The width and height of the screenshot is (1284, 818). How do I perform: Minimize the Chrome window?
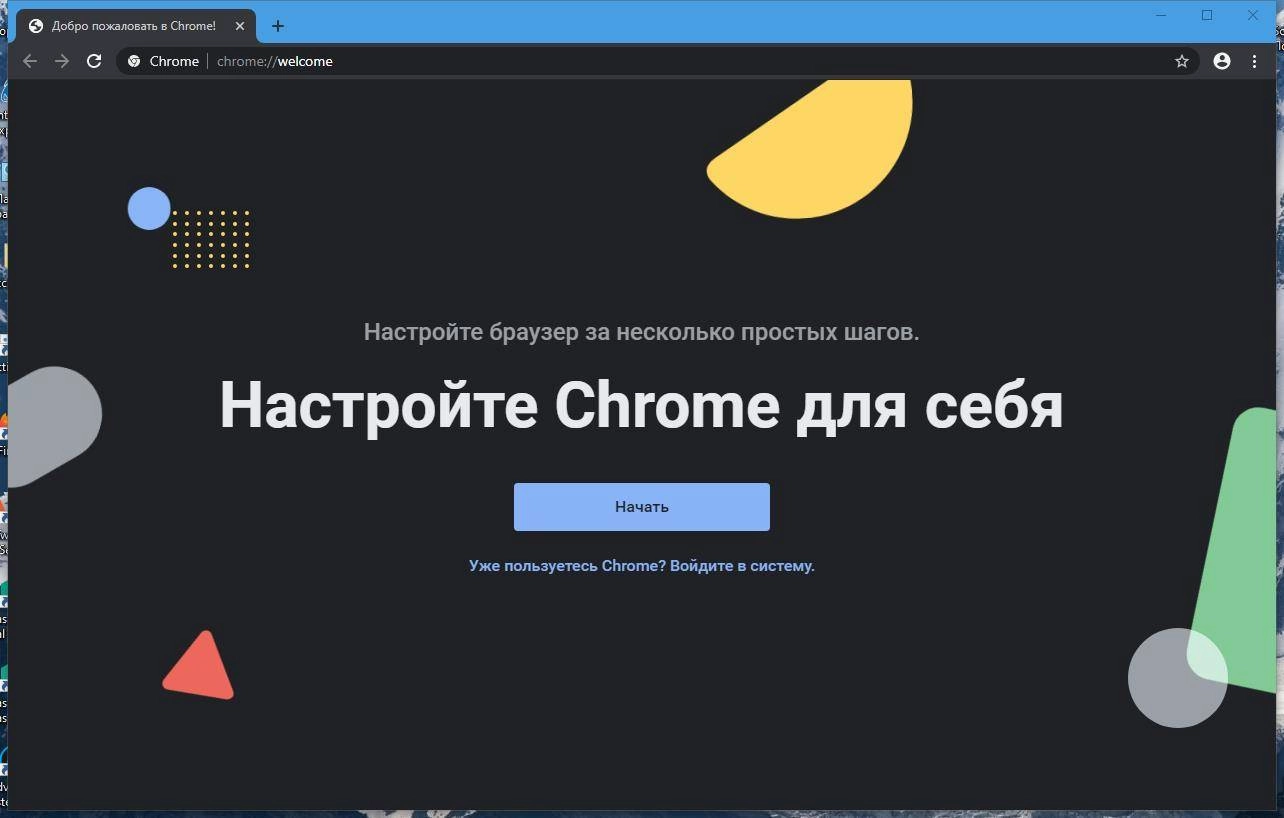pyautogui.click(x=1161, y=15)
